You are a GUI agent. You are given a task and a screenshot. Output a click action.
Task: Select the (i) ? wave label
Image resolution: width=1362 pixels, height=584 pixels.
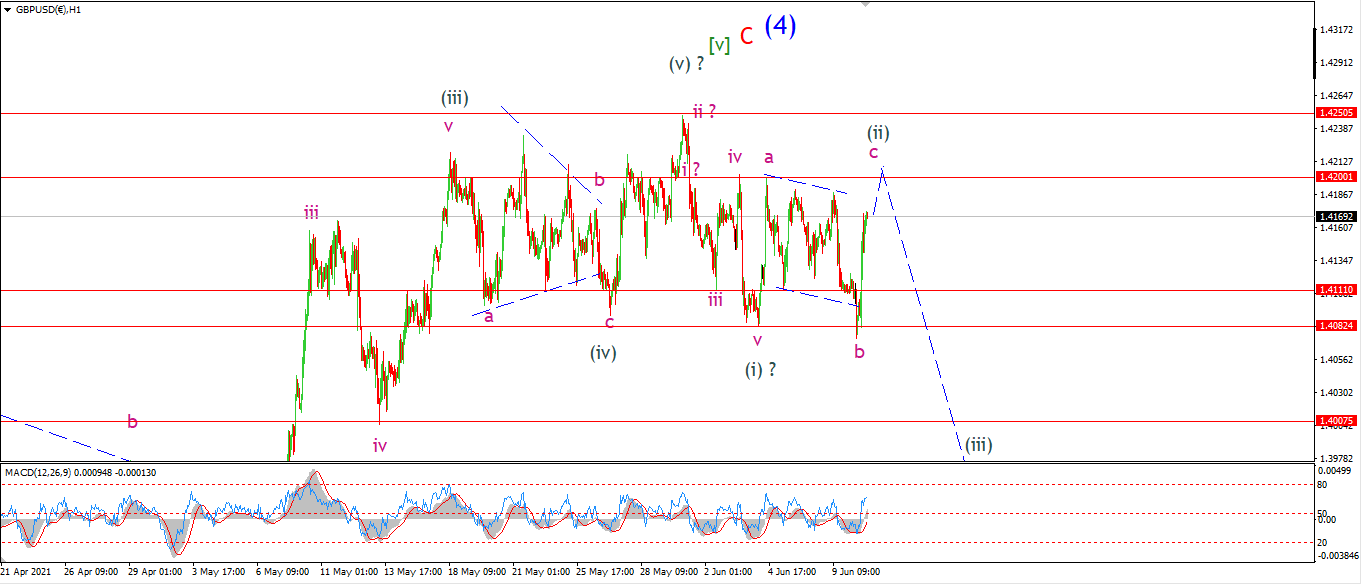(x=761, y=369)
